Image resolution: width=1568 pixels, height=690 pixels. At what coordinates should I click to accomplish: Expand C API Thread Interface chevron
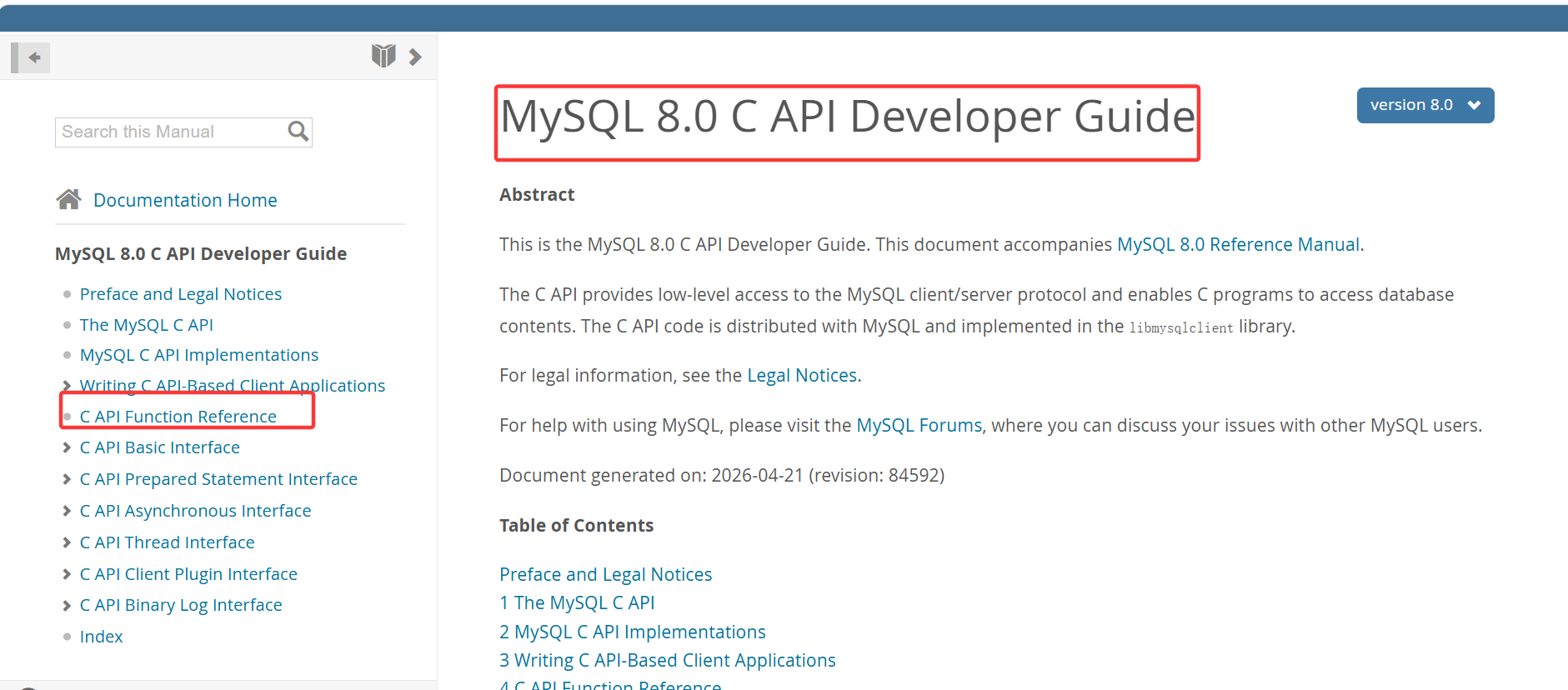click(x=67, y=542)
